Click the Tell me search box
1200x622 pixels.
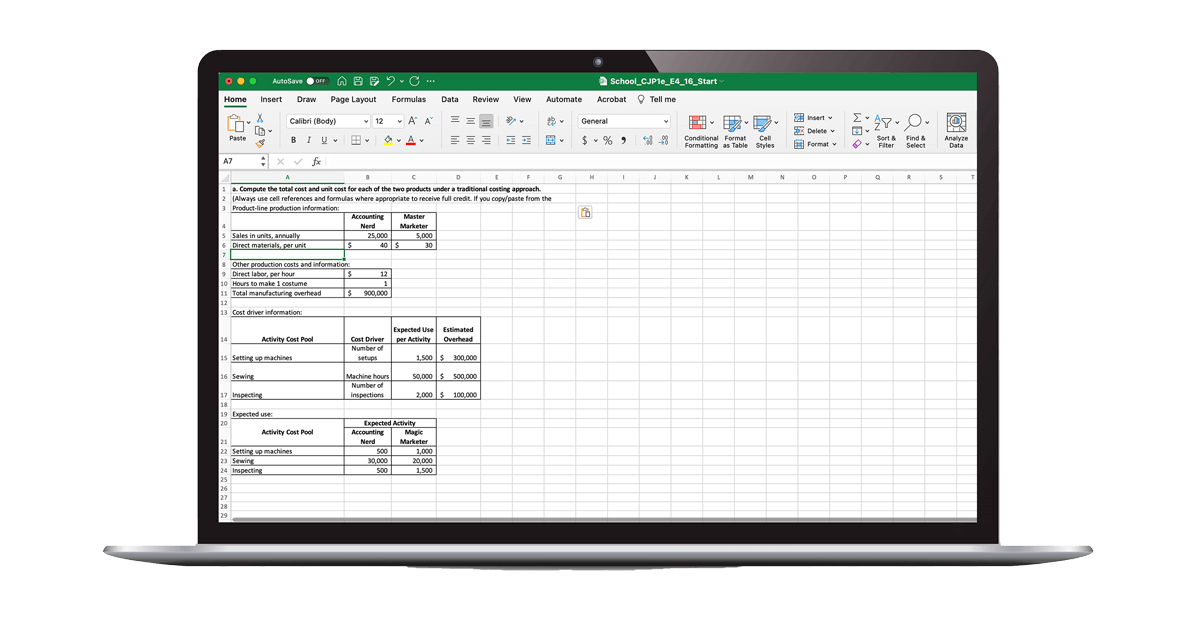[x=656, y=100]
